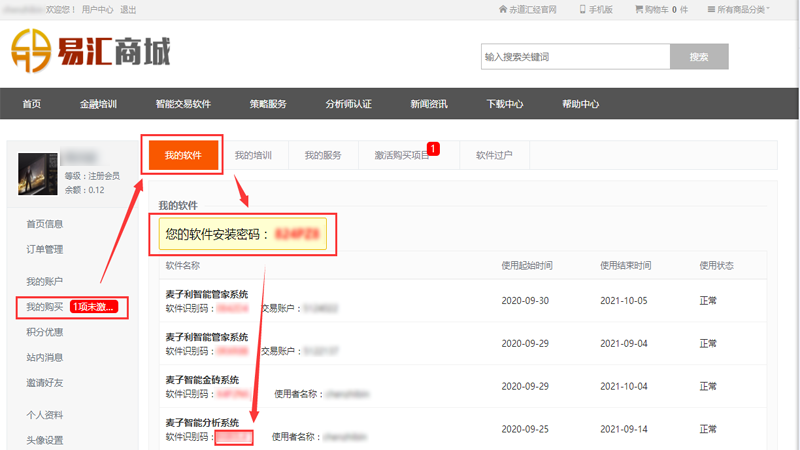Click end date 2021-10-05
Screen dimensions: 800x450
624,301
